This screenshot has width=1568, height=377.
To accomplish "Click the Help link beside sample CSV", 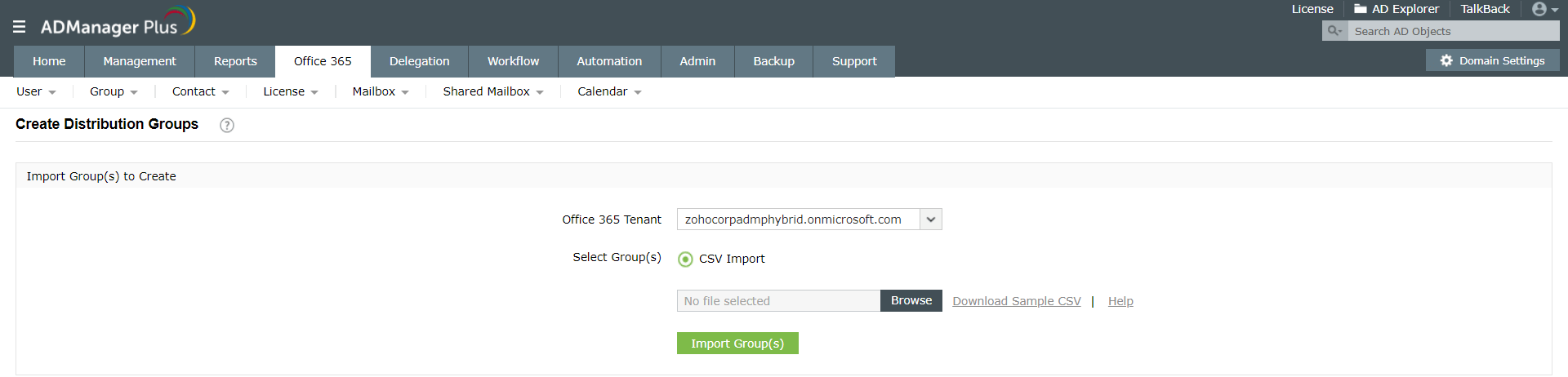I will 1120,301.
